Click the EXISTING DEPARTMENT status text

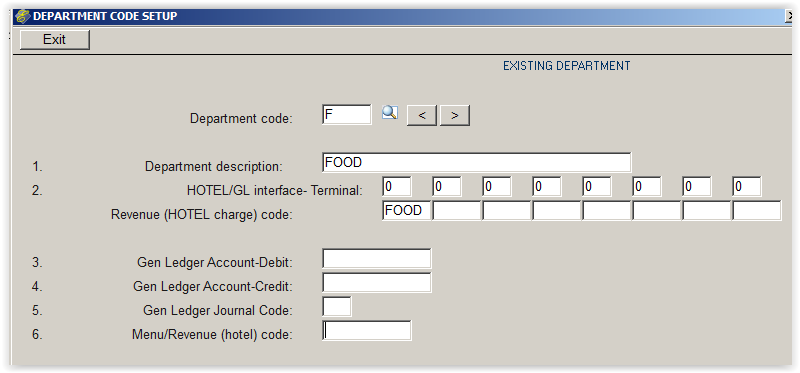[x=566, y=66]
